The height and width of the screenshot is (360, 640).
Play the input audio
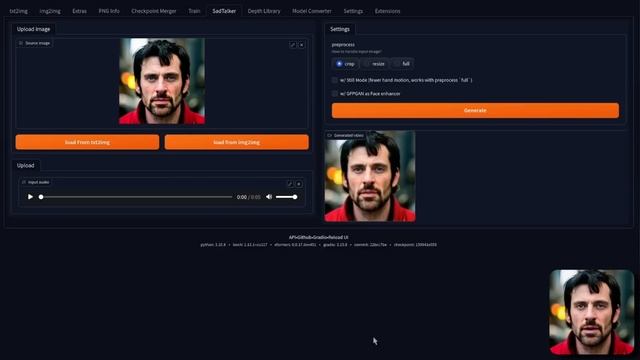click(x=30, y=197)
